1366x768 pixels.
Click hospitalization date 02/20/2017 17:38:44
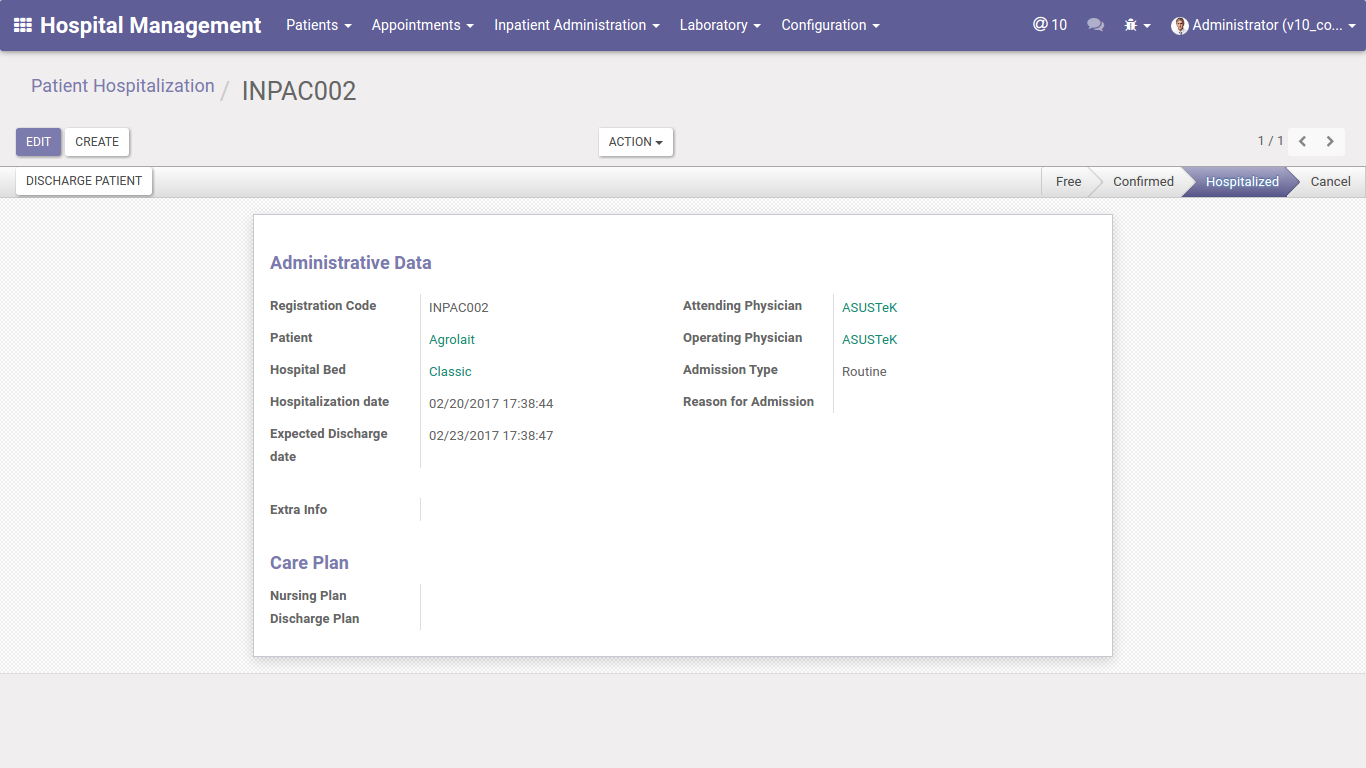point(491,404)
